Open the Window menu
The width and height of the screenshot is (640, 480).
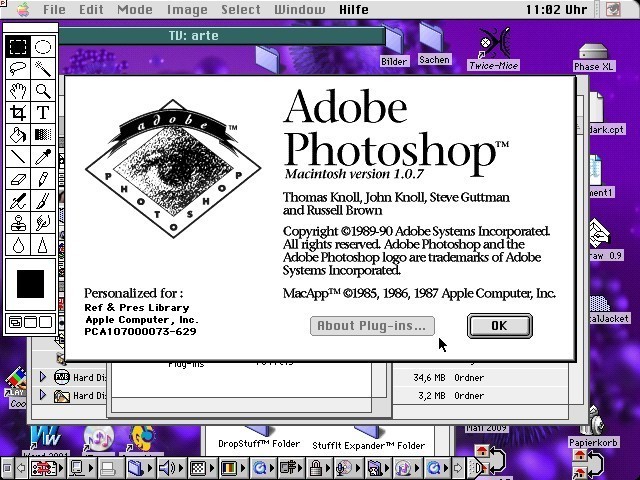click(300, 9)
